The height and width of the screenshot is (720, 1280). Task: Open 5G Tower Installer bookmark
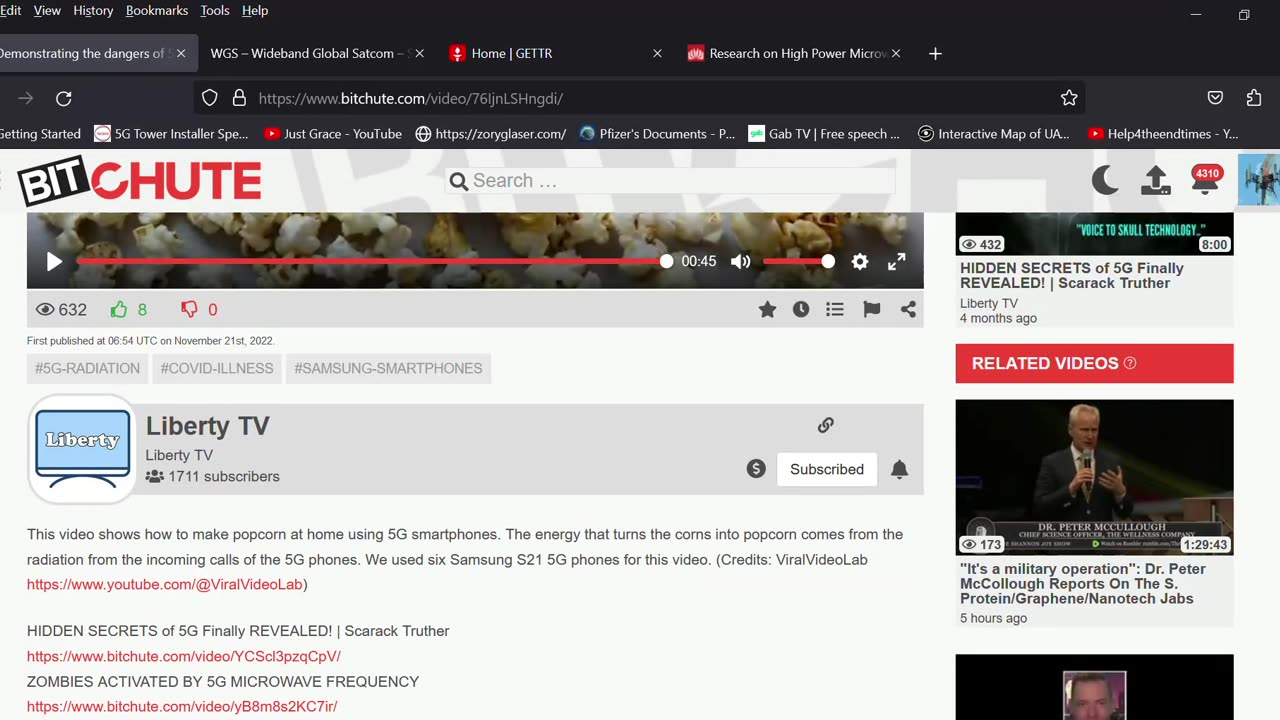[171, 134]
